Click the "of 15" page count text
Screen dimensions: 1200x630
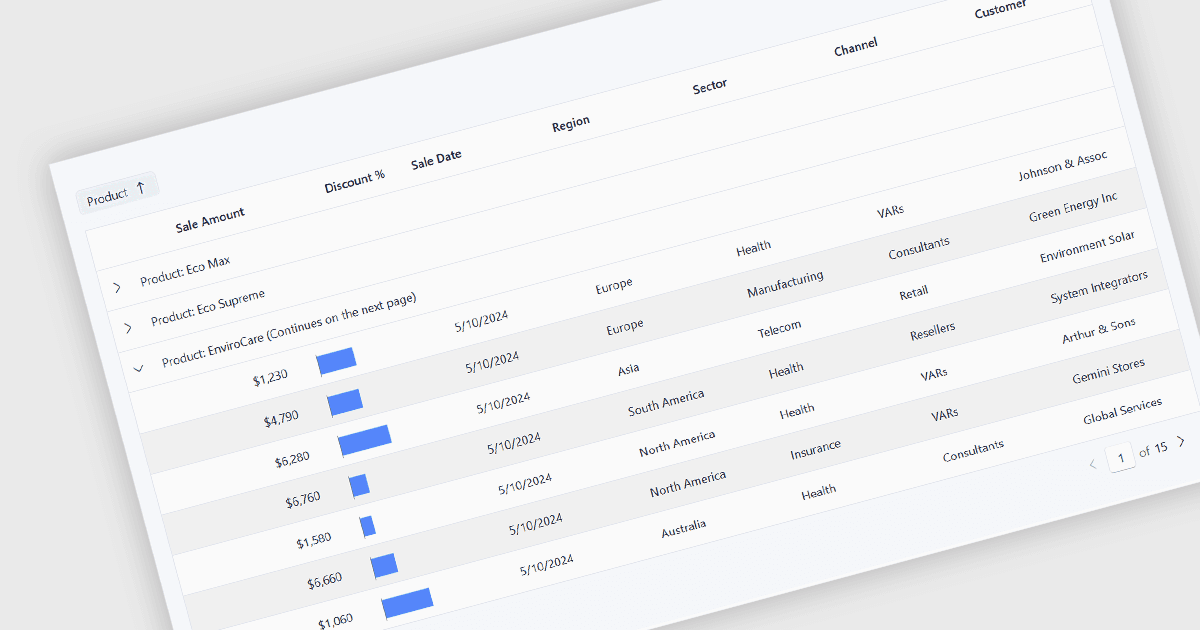pos(1153,450)
